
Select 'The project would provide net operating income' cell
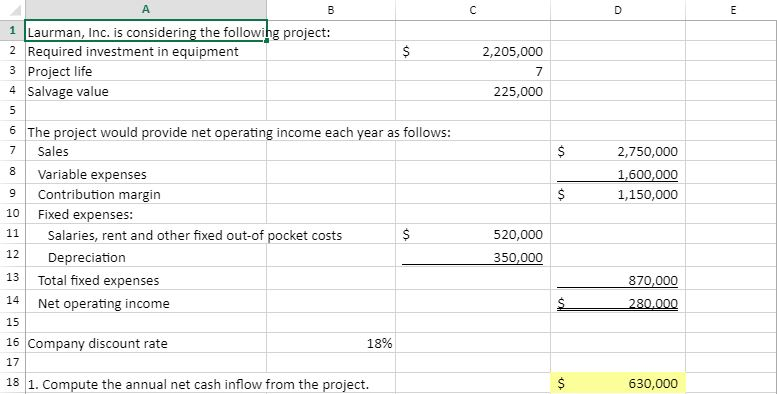point(146,131)
